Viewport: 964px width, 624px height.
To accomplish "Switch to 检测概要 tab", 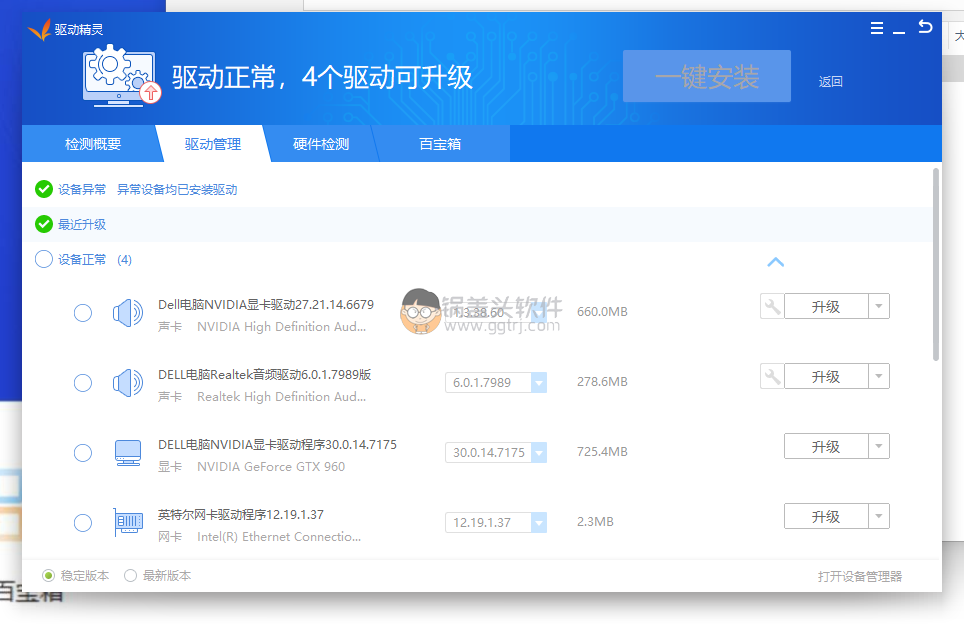I will [x=93, y=144].
